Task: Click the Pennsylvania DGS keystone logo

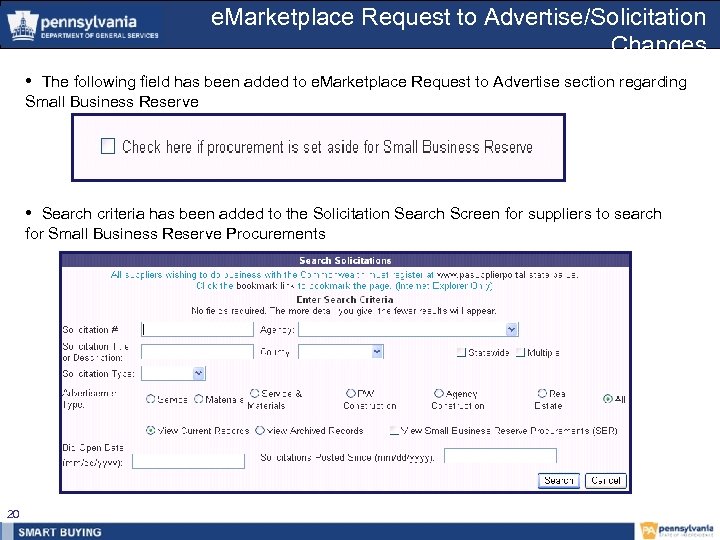Action: pos(21,26)
